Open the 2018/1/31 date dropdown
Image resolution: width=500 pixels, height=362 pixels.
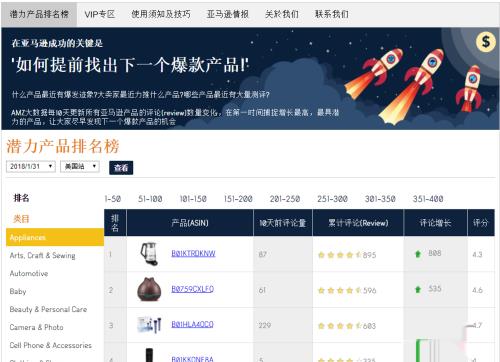pyautogui.click(x=31, y=166)
